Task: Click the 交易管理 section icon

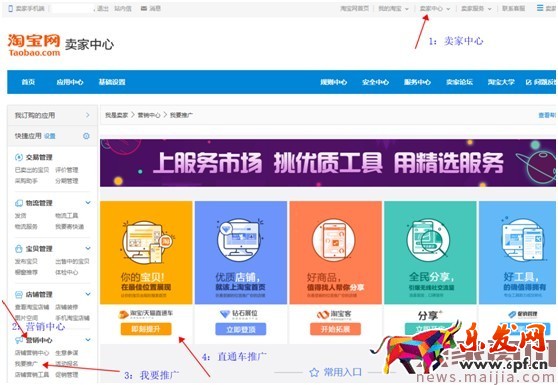Action: (19, 157)
